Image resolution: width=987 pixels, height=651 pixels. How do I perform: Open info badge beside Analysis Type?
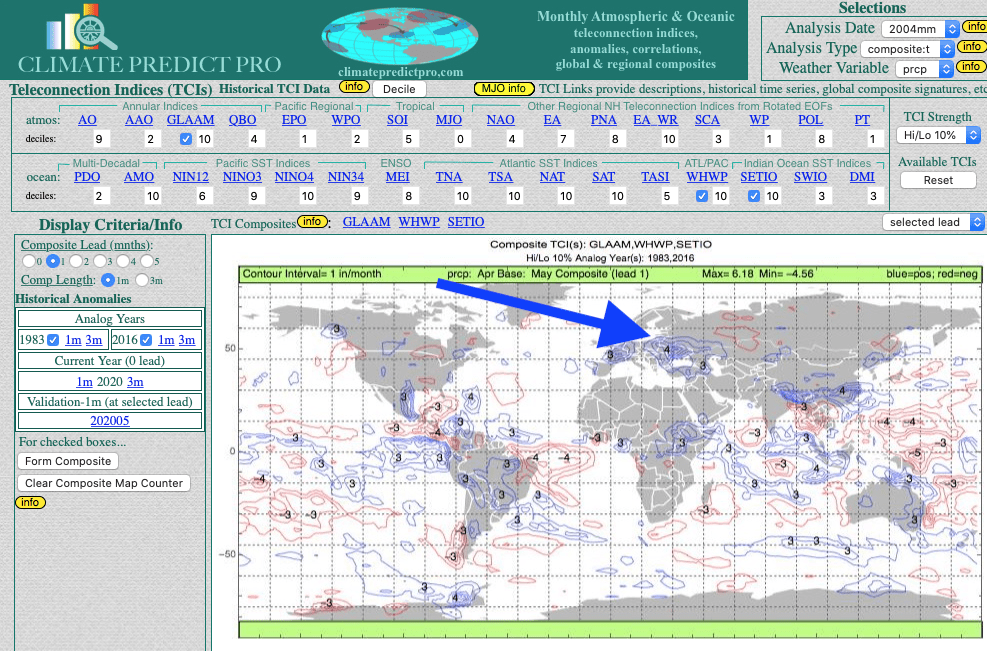coord(971,47)
